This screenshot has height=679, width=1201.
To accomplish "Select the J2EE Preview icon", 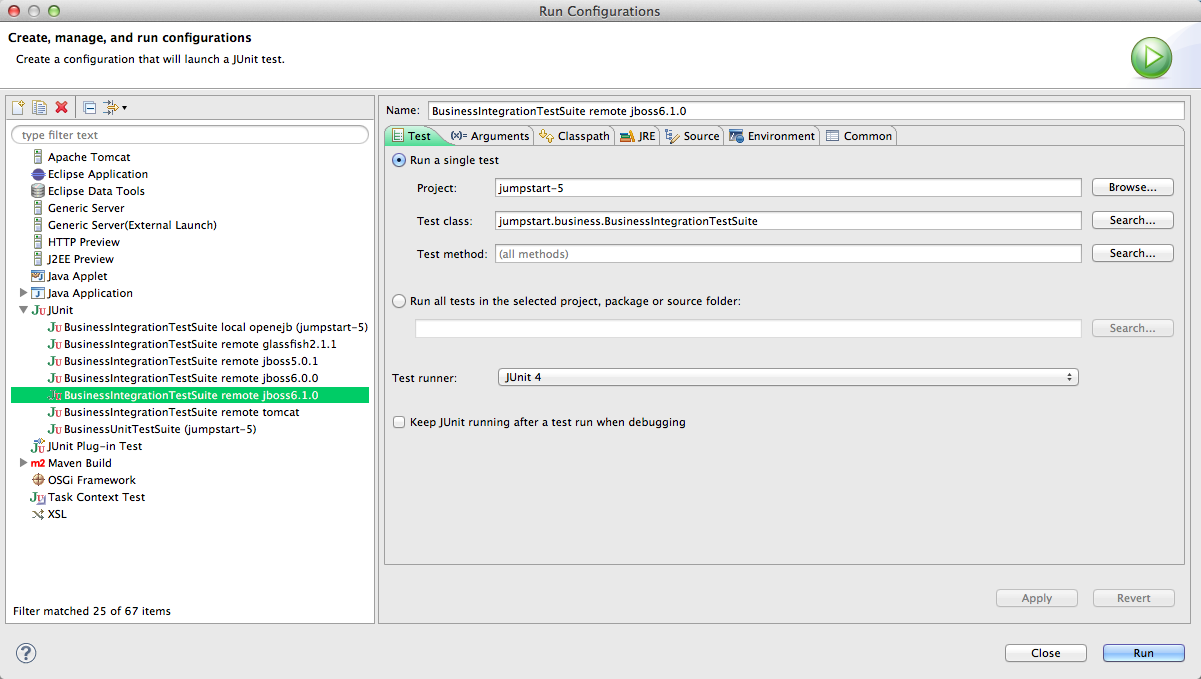I will pyautogui.click(x=38, y=259).
